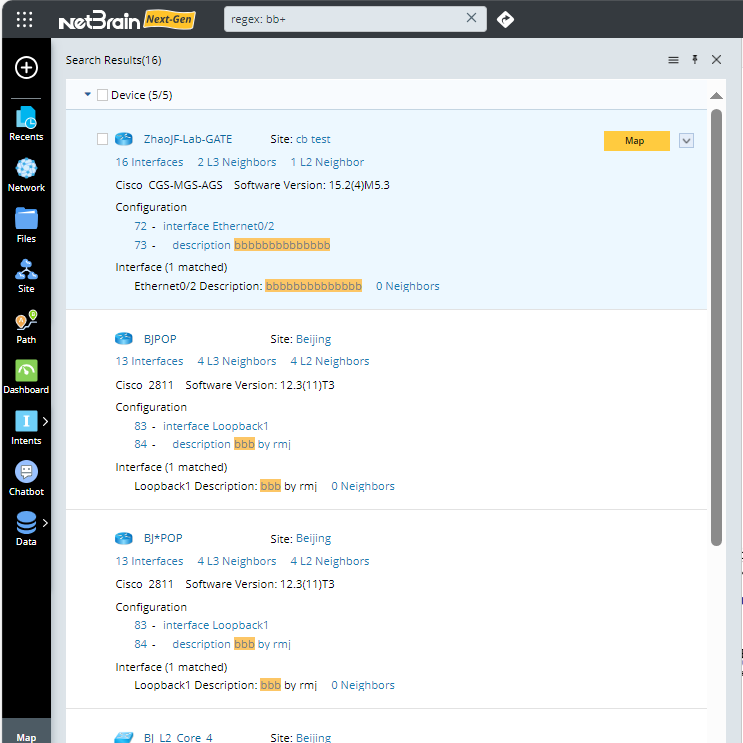This screenshot has width=743, height=743.
Task: Open BJPOP's 13 Interfaces link
Action: [149, 361]
